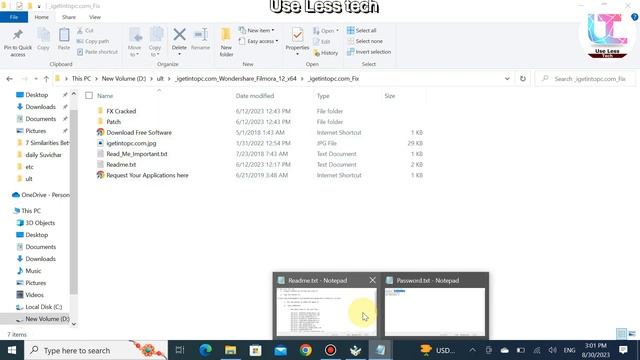Select Password.txt Notepad preview thumbnail
The height and width of the screenshot is (360, 640).
click(x=435, y=312)
